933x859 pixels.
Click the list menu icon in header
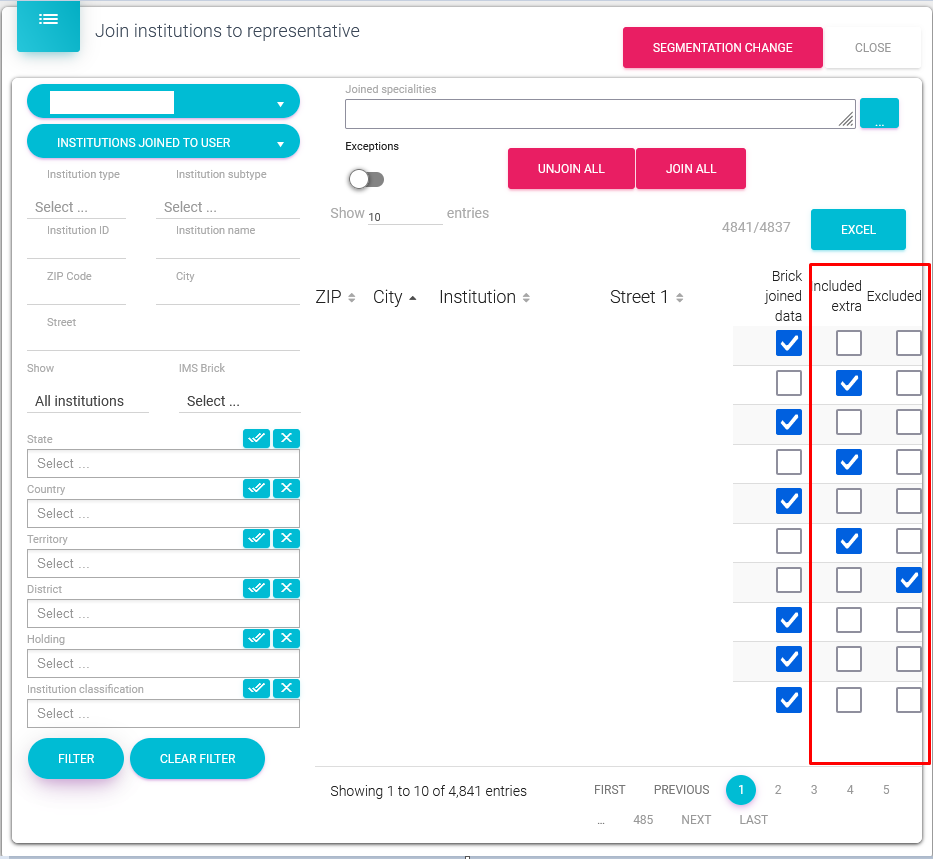tap(48, 20)
